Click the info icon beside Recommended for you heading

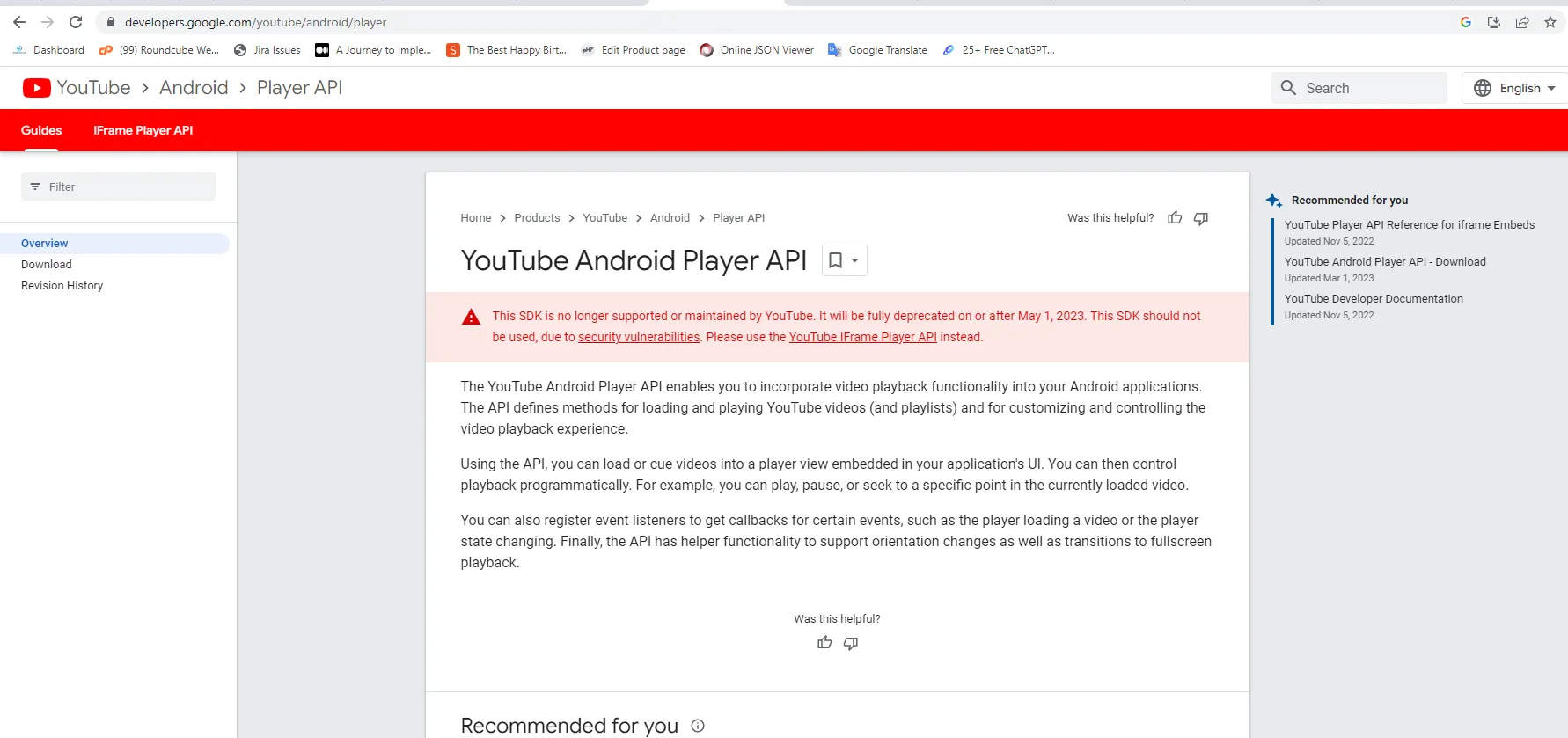(x=698, y=726)
